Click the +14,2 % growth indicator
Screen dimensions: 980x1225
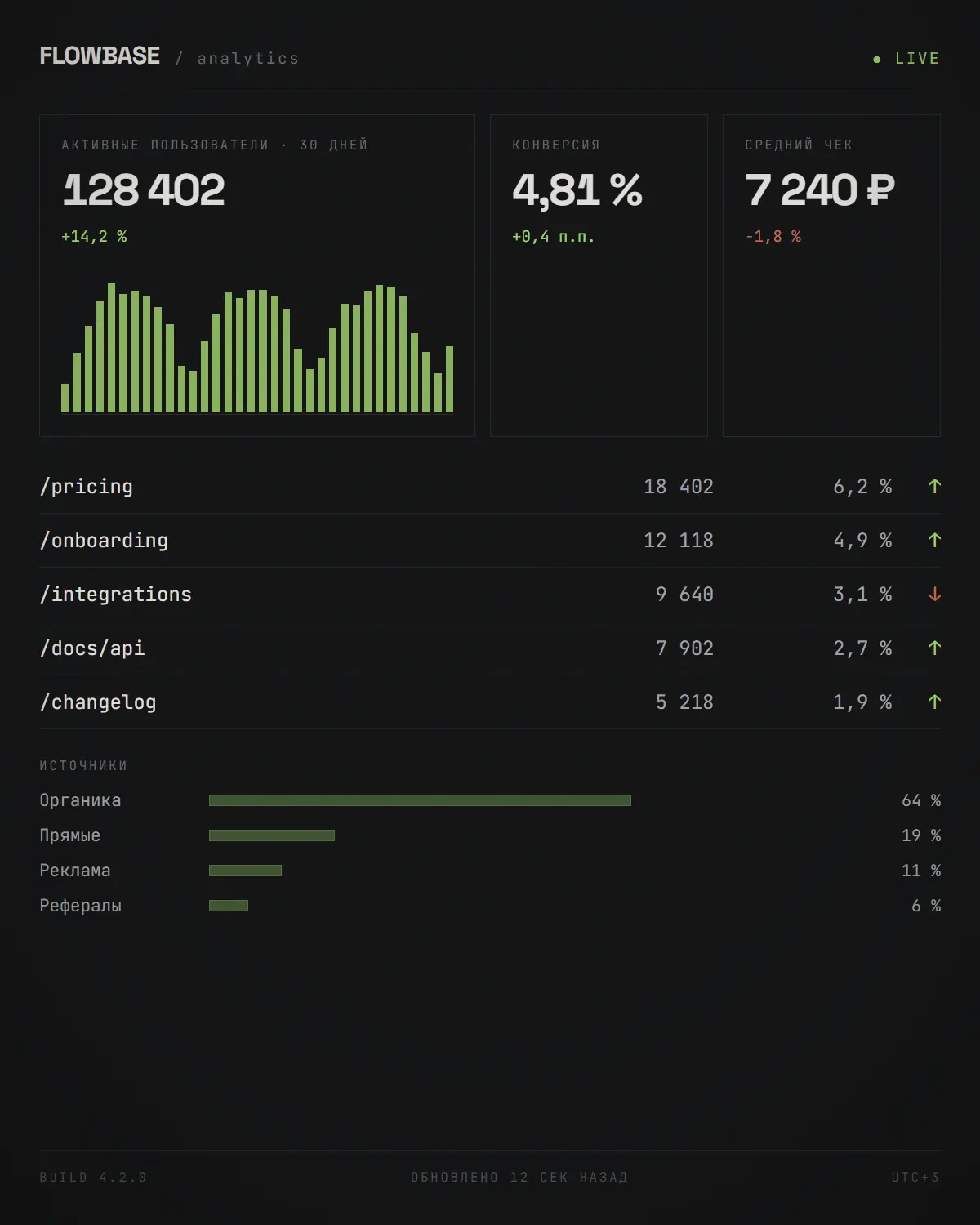coord(94,236)
